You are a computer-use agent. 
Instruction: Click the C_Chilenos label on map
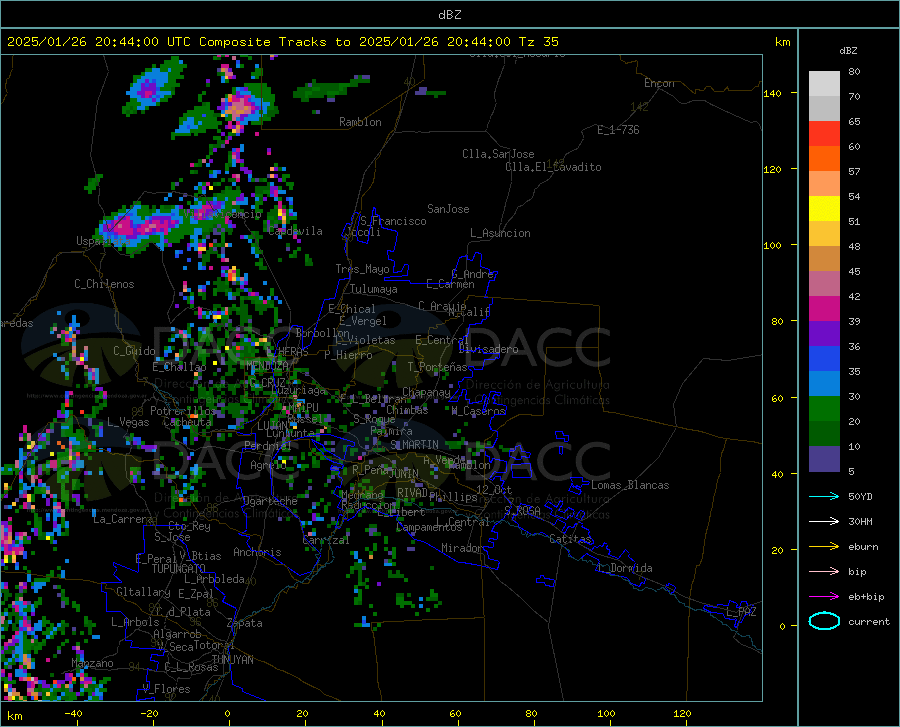104,284
